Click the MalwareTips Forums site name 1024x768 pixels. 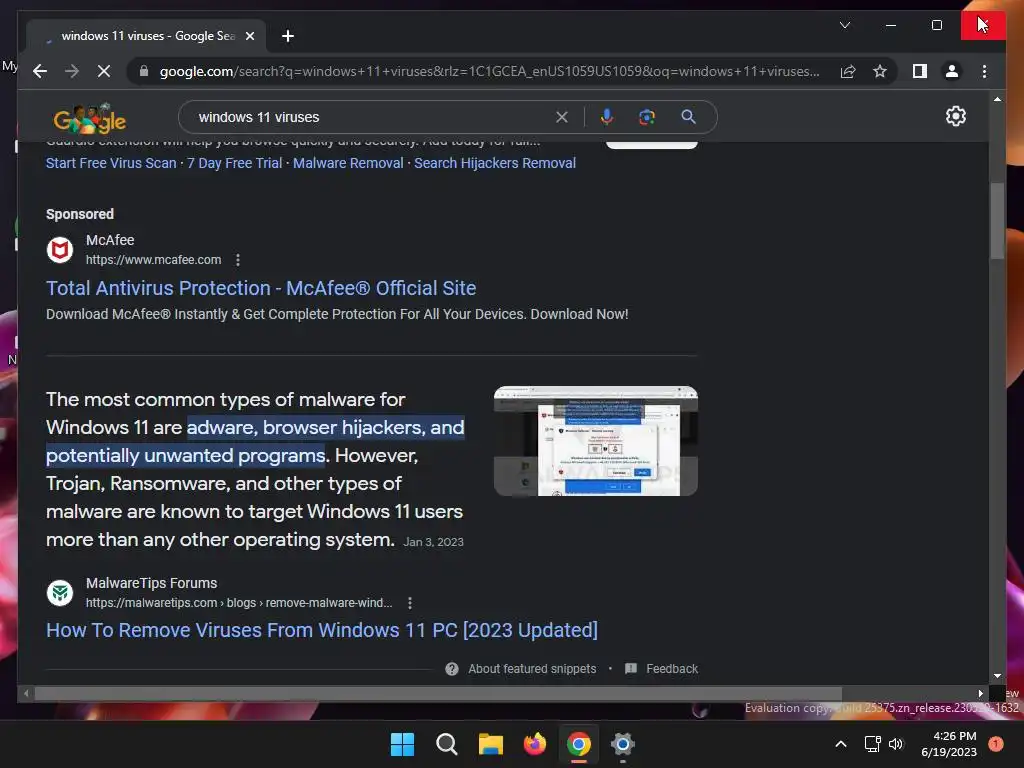[152, 583]
